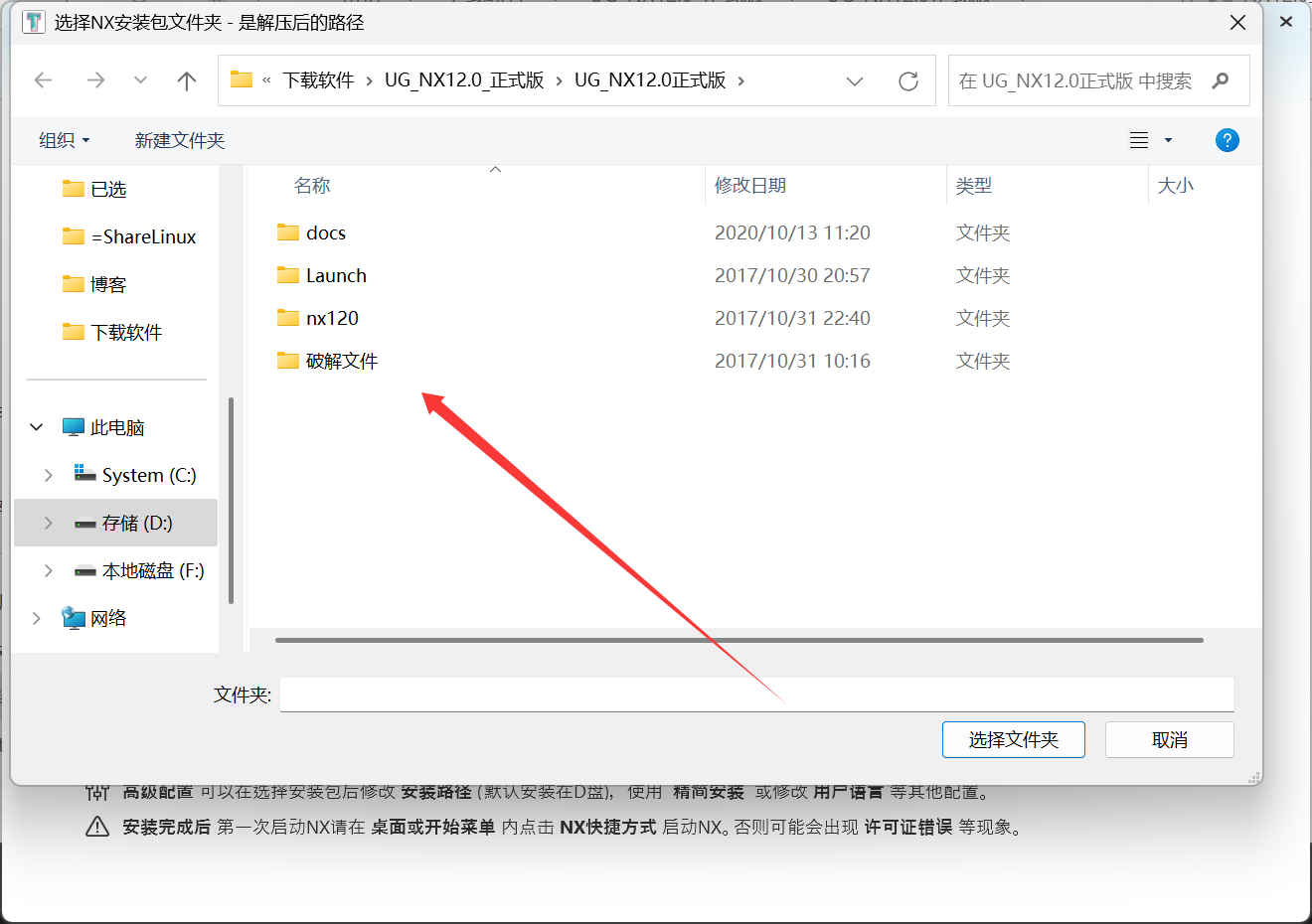Refresh the current folder view
This screenshot has width=1312, height=924.
pos(907,81)
